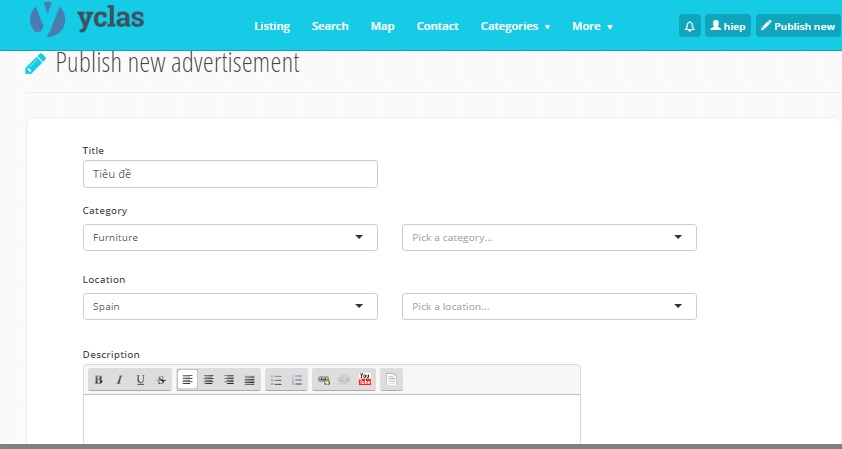Viewport: 842px width, 449px height.
Task: Align description text right
Action: 229,380
